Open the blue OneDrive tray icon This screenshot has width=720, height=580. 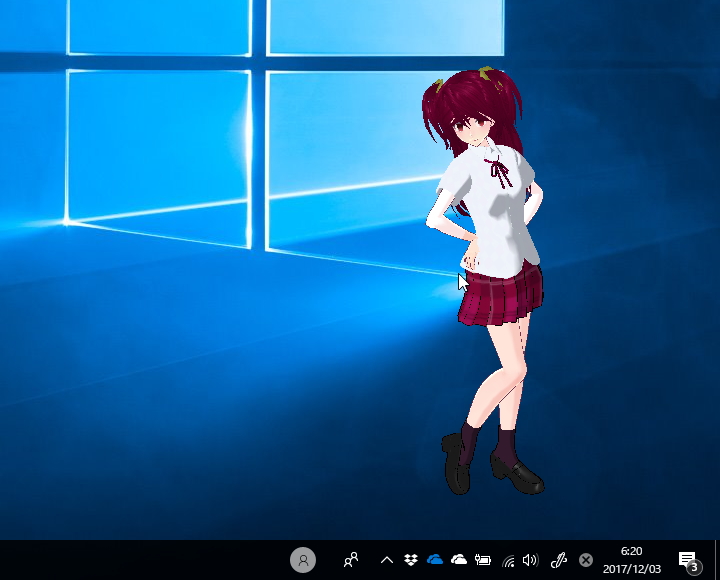(435, 559)
